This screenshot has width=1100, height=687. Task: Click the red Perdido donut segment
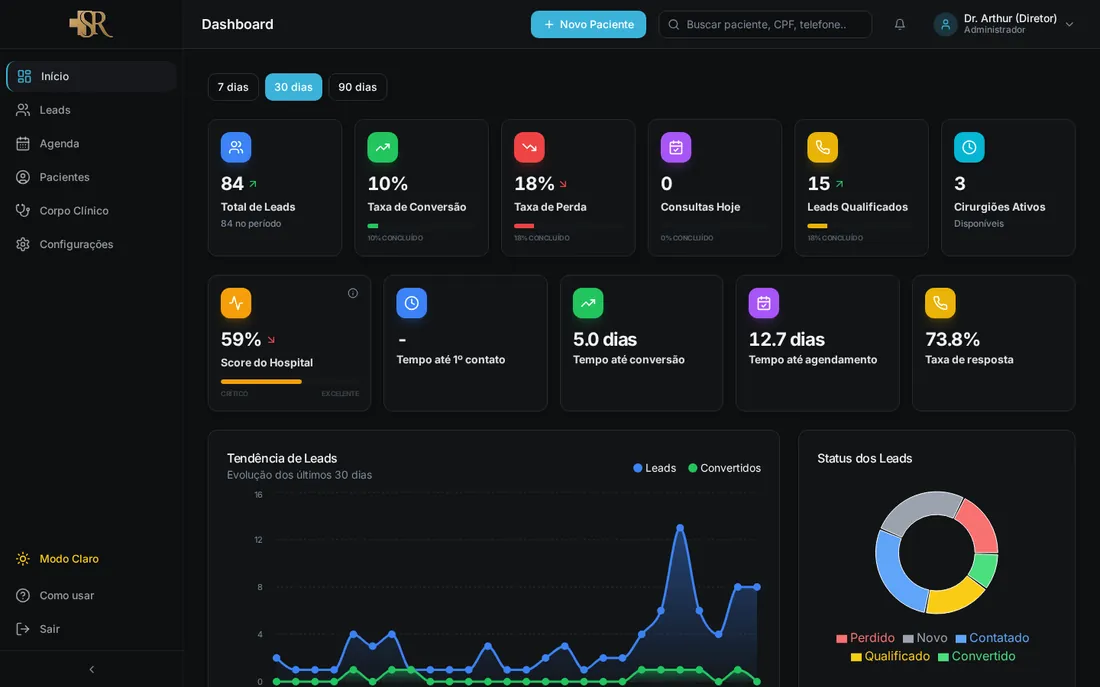(981, 526)
